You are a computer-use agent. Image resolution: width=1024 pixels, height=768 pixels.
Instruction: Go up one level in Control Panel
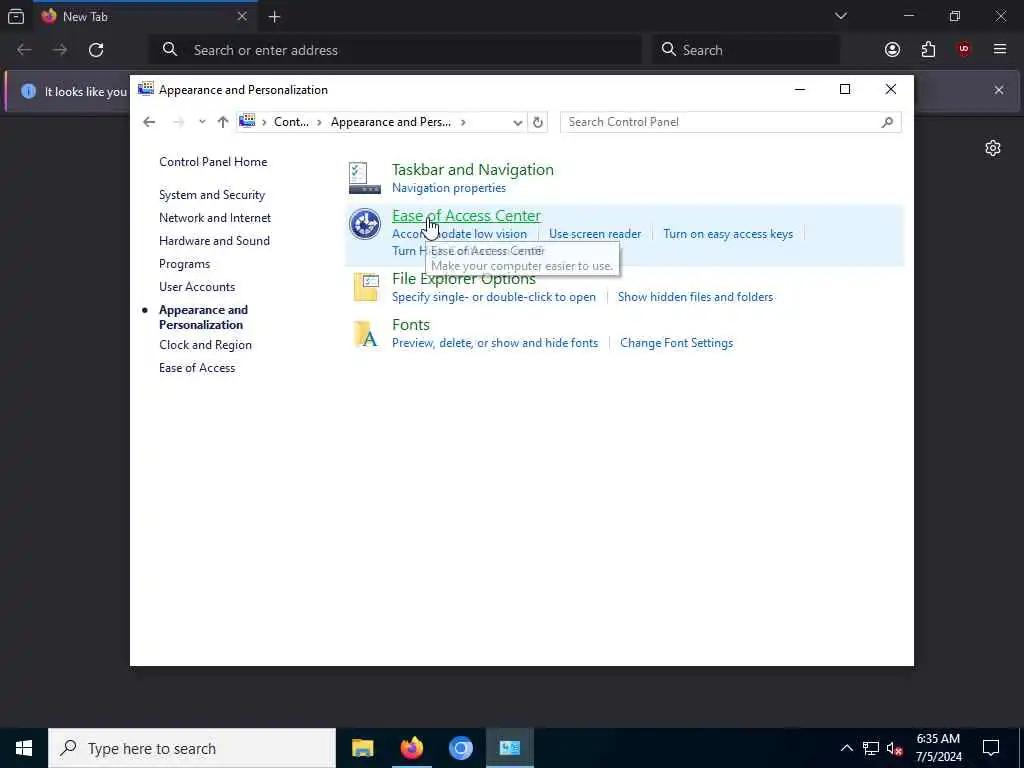(x=223, y=122)
